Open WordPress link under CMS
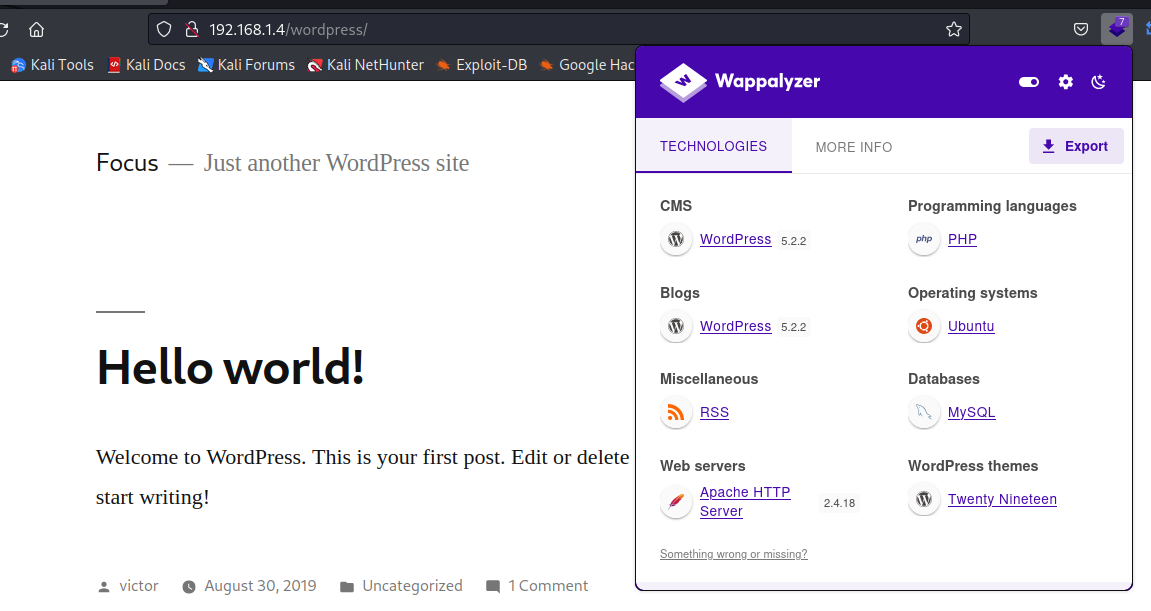 (x=736, y=239)
